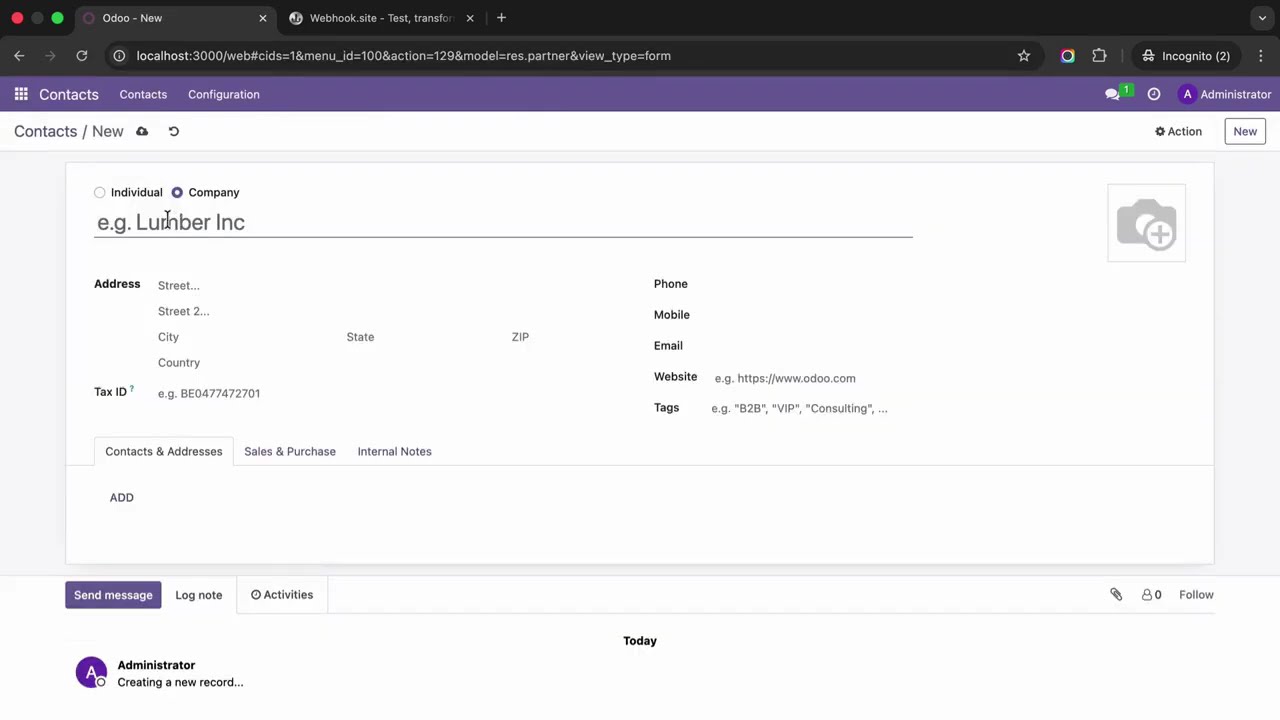Click the browser address bar URL
This screenshot has width=1280, height=720.
click(x=403, y=56)
